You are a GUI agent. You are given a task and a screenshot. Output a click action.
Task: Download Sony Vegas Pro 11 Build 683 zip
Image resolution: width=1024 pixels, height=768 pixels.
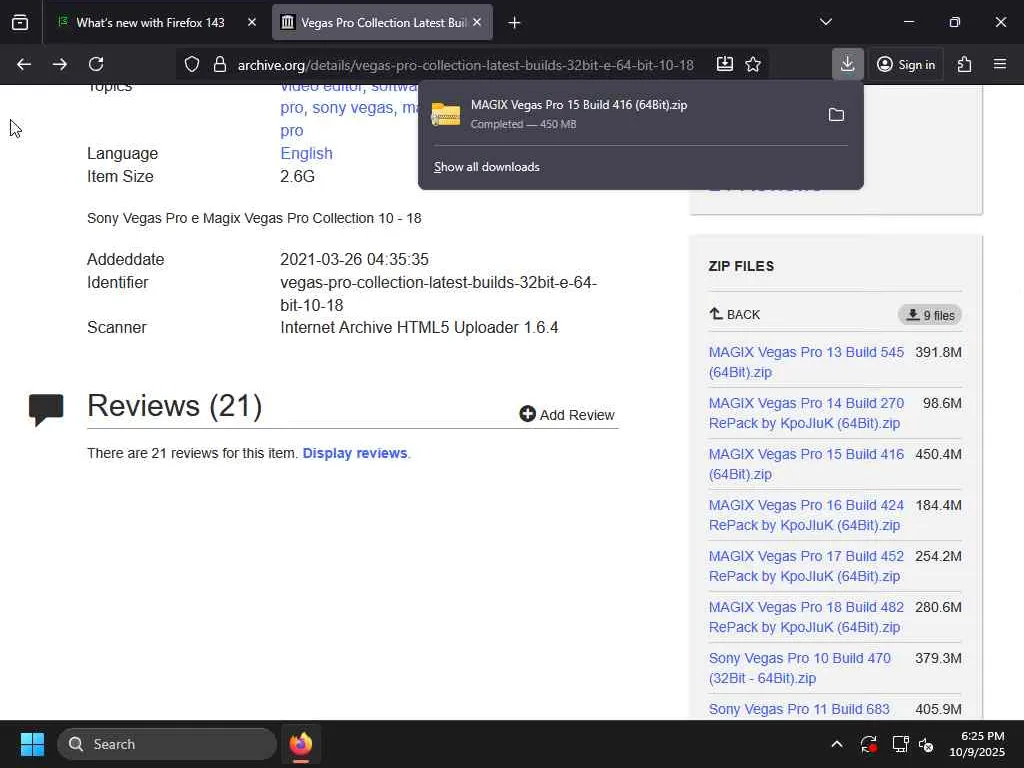tap(799, 709)
